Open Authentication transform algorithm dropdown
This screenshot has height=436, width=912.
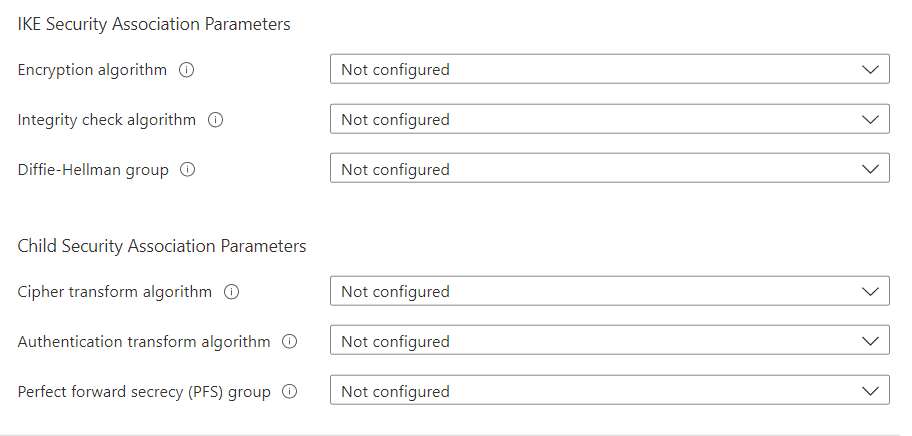609,342
